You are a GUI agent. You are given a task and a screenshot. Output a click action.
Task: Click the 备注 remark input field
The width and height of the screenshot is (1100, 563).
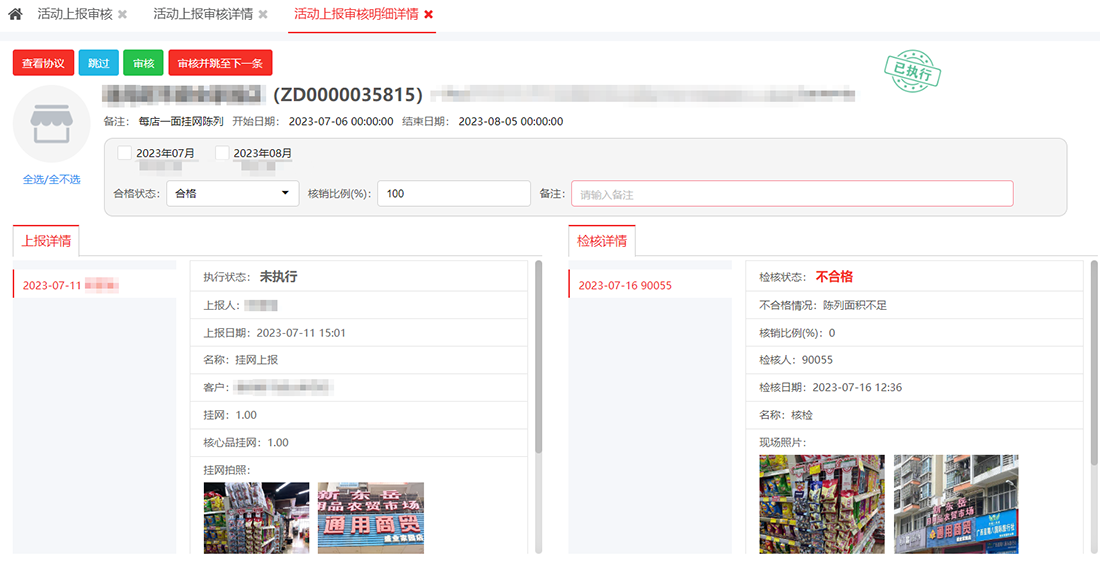791,194
